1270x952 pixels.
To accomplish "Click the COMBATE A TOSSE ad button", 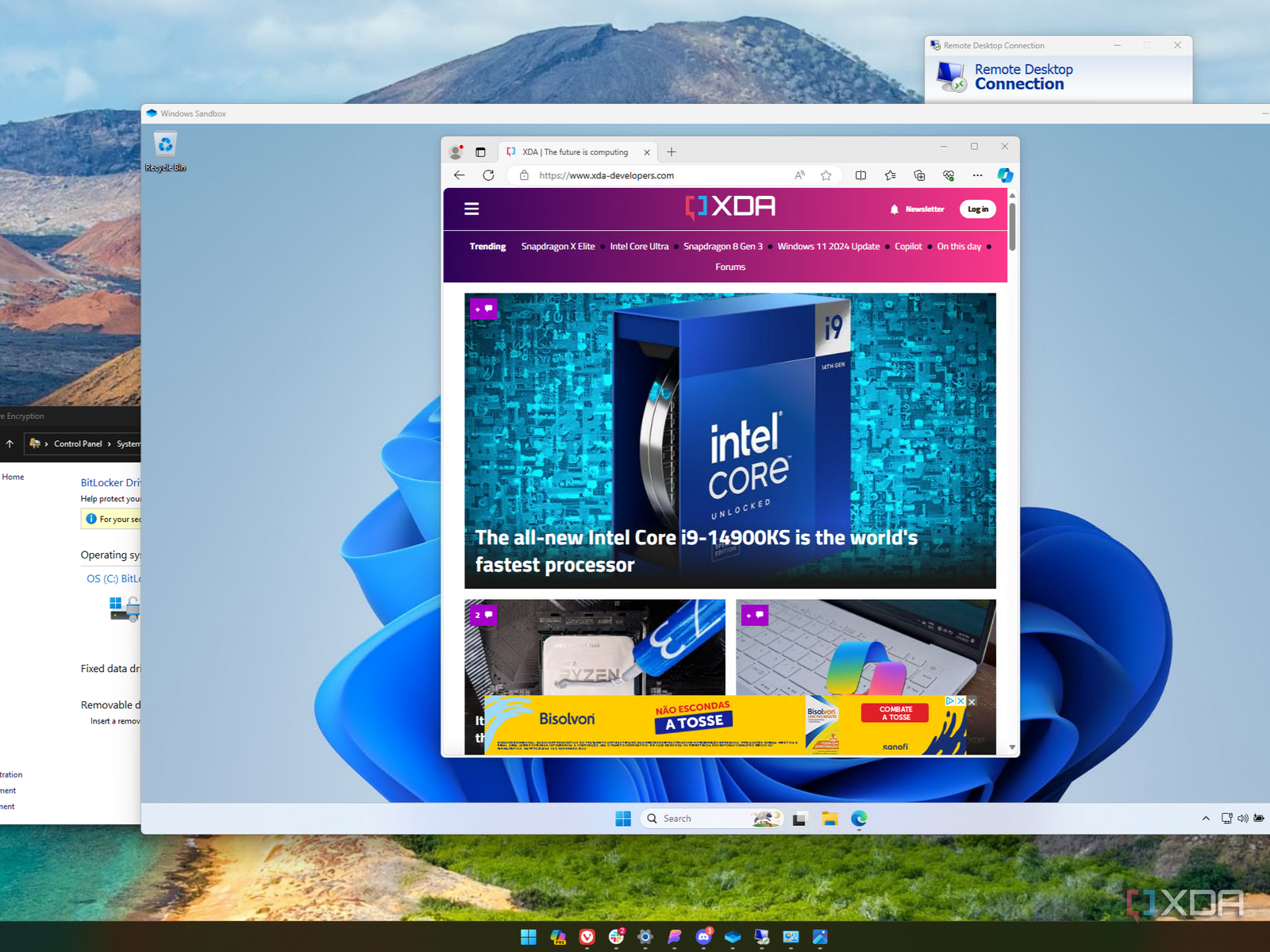I will tap(895, 713).
